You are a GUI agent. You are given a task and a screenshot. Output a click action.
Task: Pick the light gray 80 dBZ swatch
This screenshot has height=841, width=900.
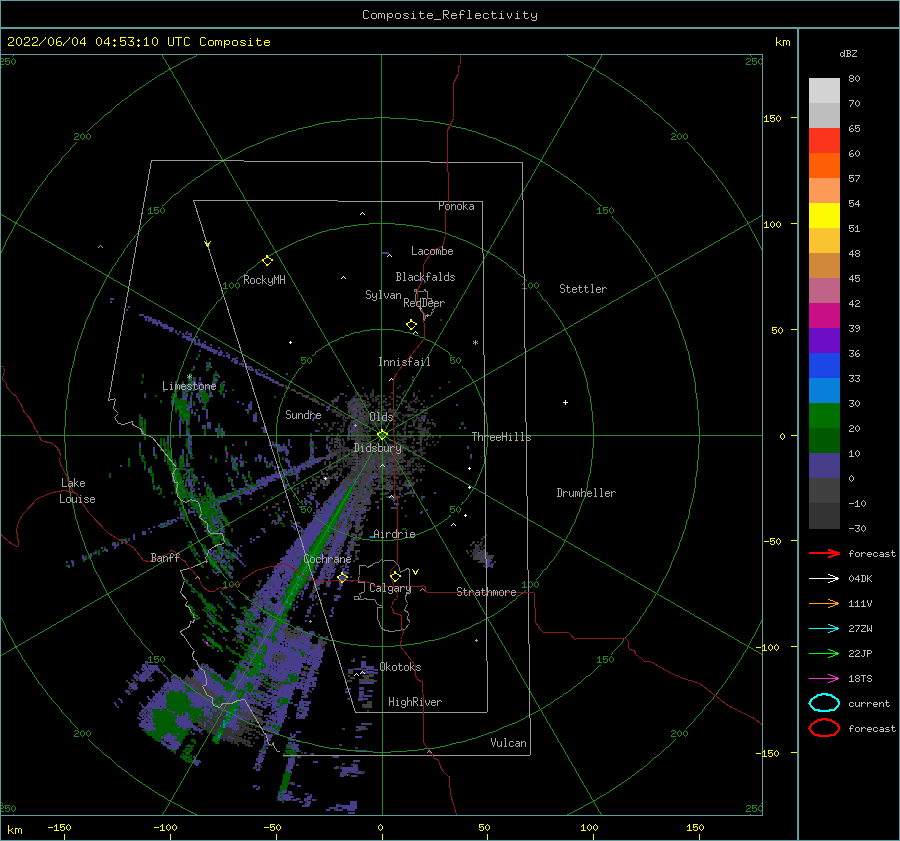824,91
